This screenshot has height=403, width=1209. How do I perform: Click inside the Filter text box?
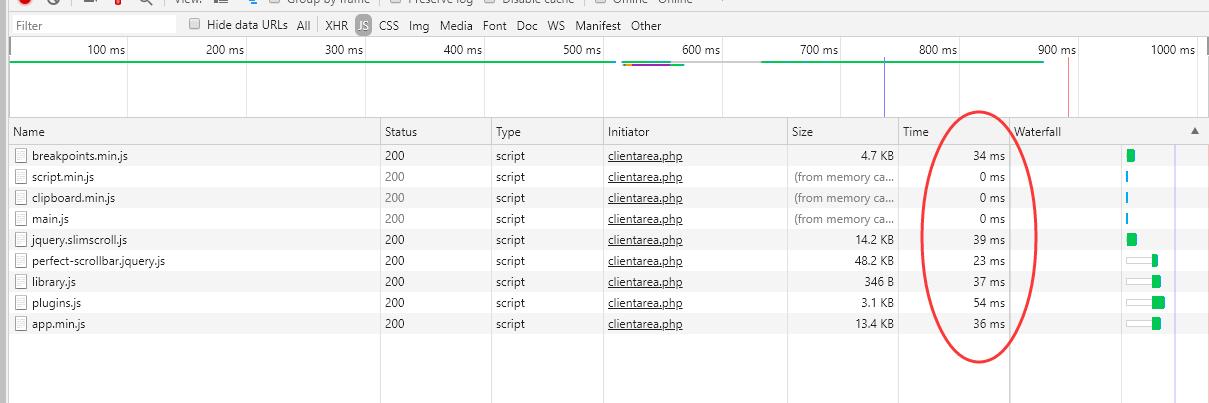pos(95,25)
